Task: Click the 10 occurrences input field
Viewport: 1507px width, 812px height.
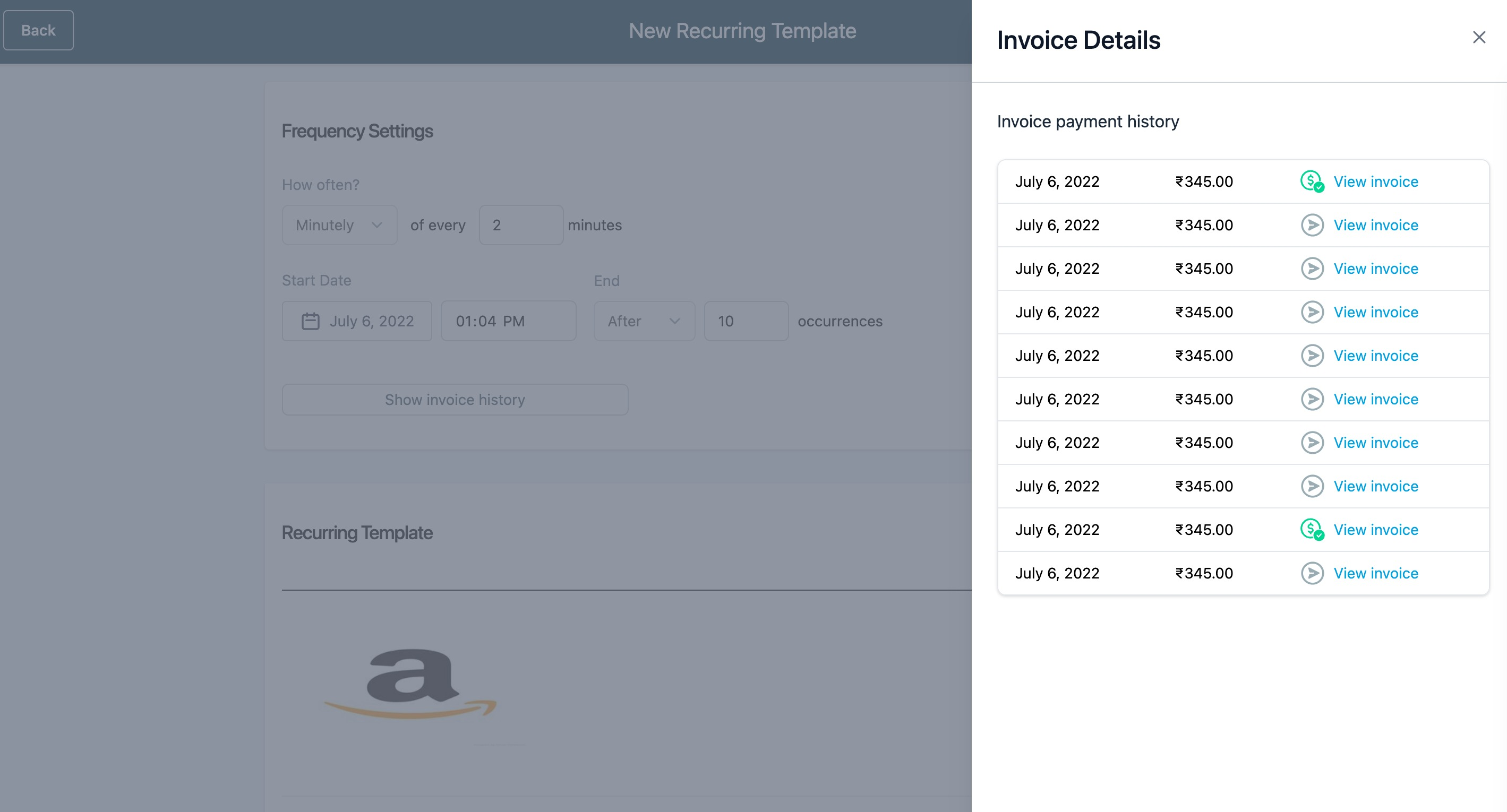Action: pos(746,321)
